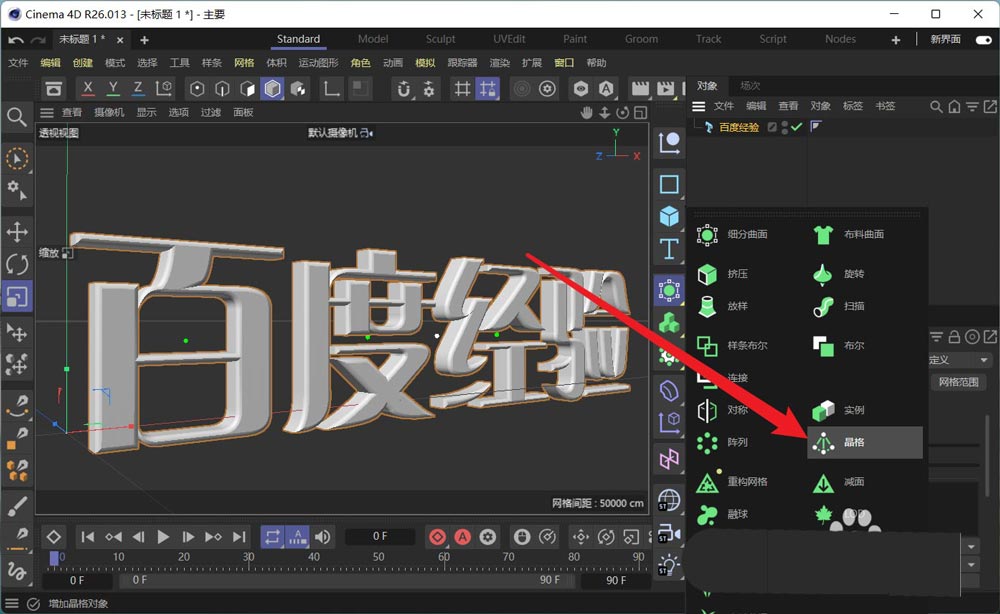Go to the start of the timeline
The width and height of the screenshot is (1000, 614).
pyautogui.click(x=87, y=537)
